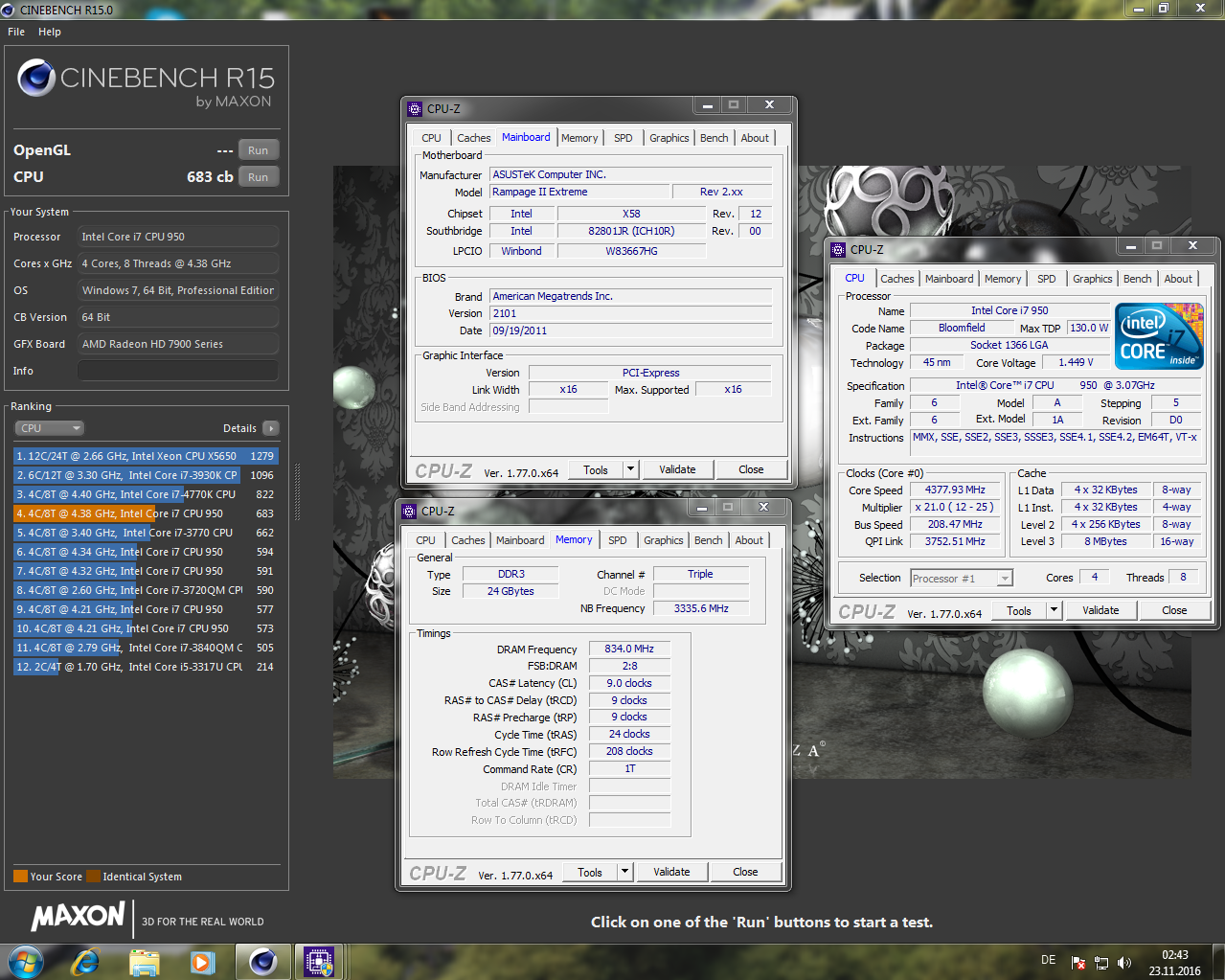This screenshot has width=1225, height=980.
Task: Click the ranking list scrollbar grip
Action: click(x=297, y=491)
